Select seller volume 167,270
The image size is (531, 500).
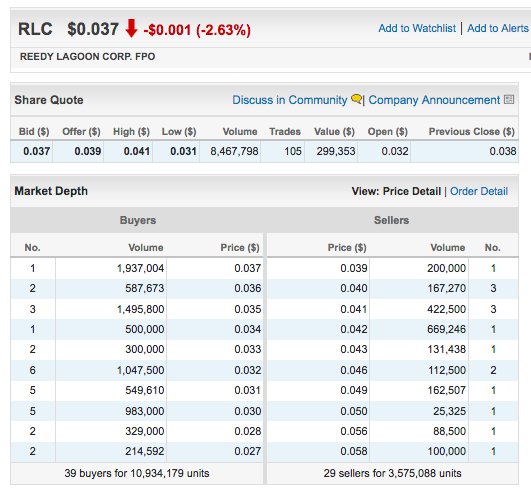tap(446, 288)
